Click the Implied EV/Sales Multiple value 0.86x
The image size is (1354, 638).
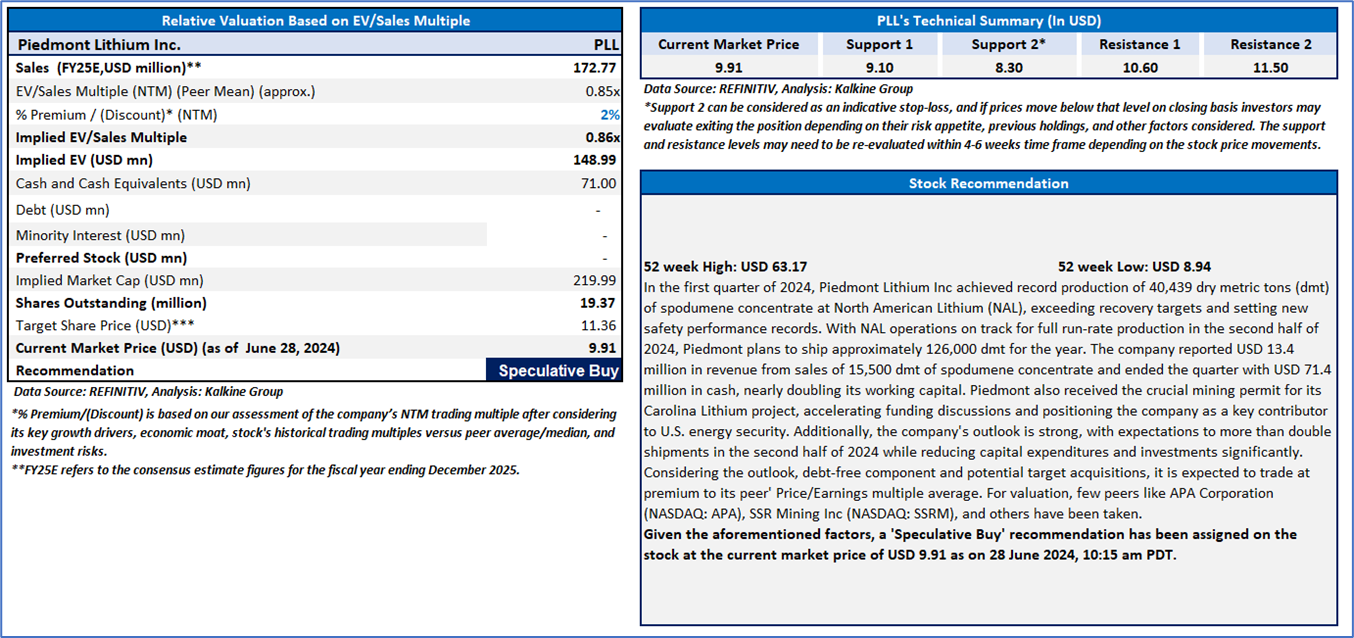click(x=602, y=137)
